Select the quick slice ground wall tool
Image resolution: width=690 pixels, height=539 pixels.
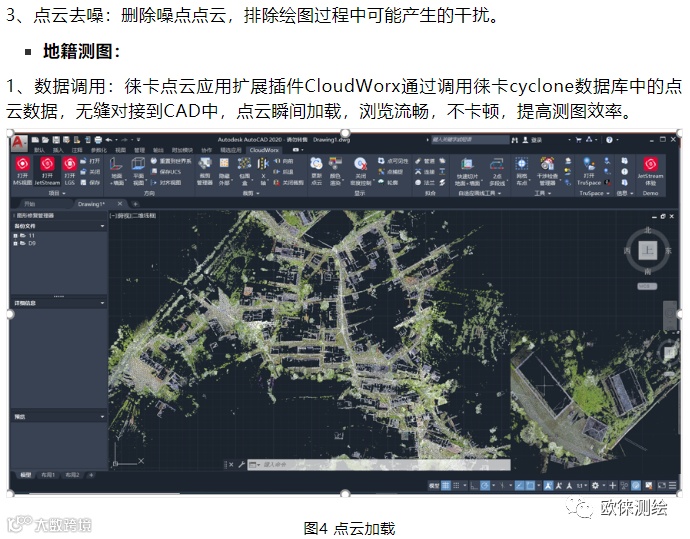click(x=467, y=170)
